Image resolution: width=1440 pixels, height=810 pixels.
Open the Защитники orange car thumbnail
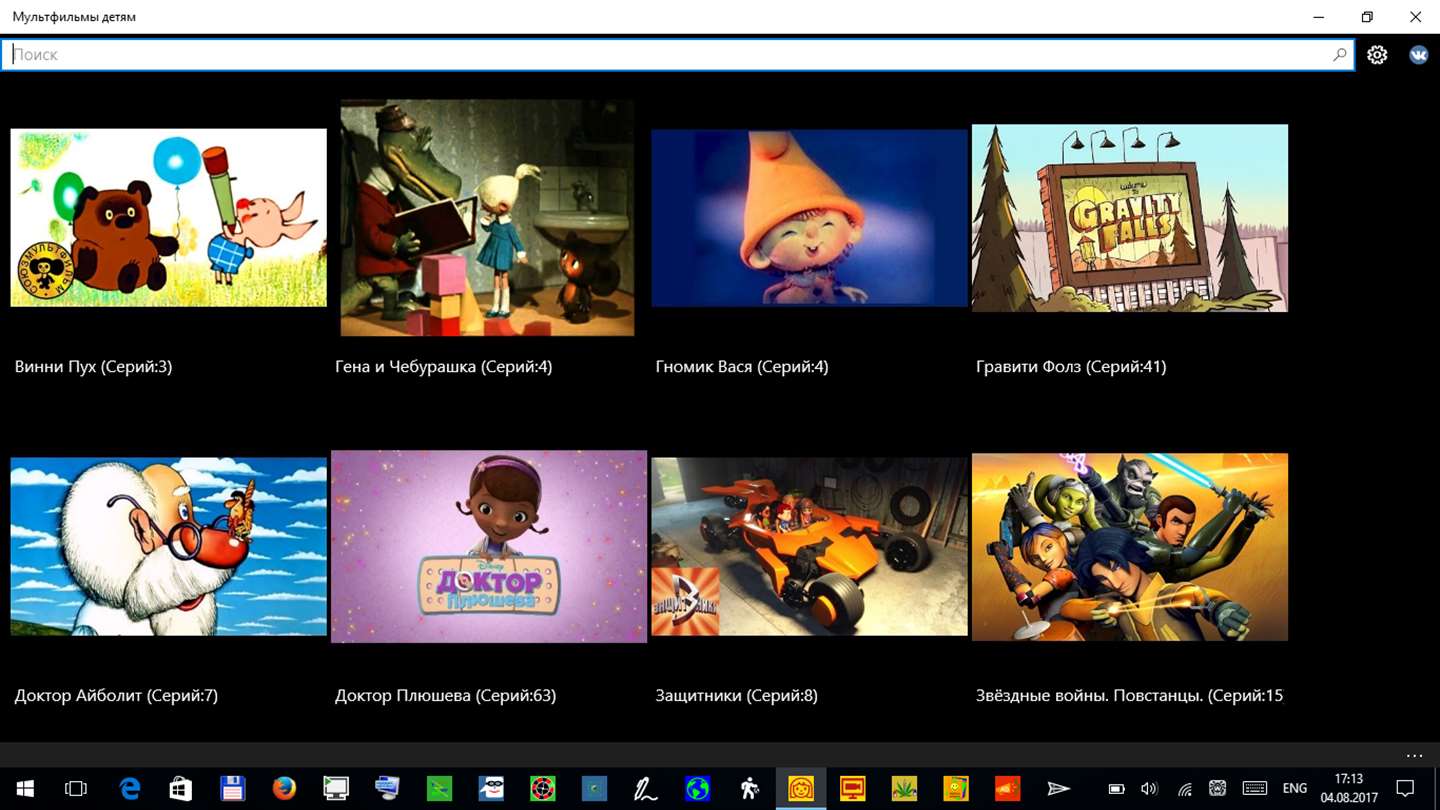(809, 546)
